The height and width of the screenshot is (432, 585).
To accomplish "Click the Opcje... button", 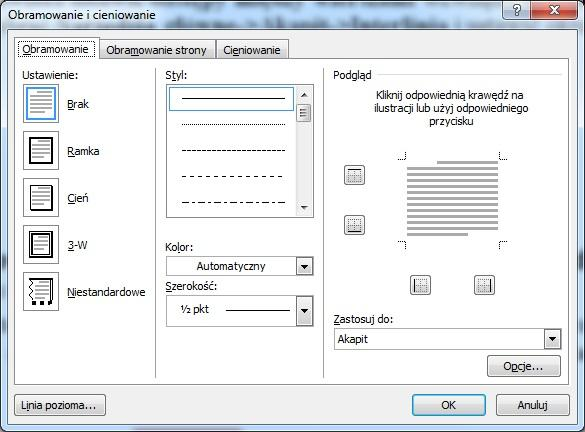I will pyautogui.click(x=523, y=366).
